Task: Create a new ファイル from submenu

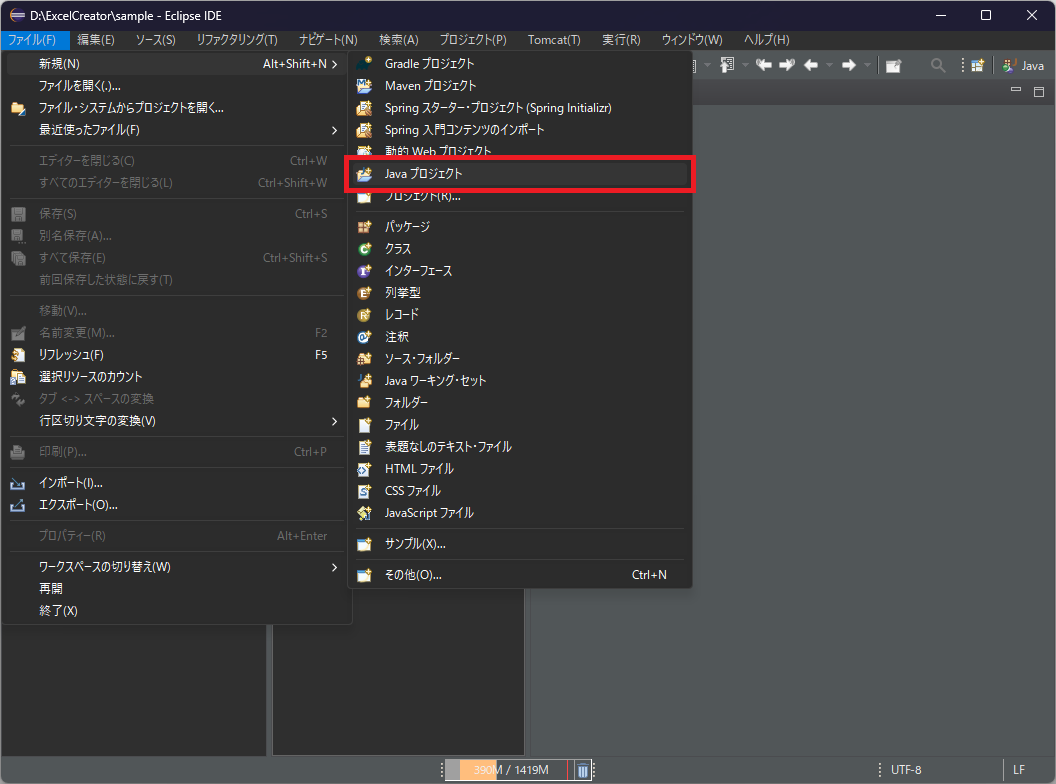Action: [519, 425]
